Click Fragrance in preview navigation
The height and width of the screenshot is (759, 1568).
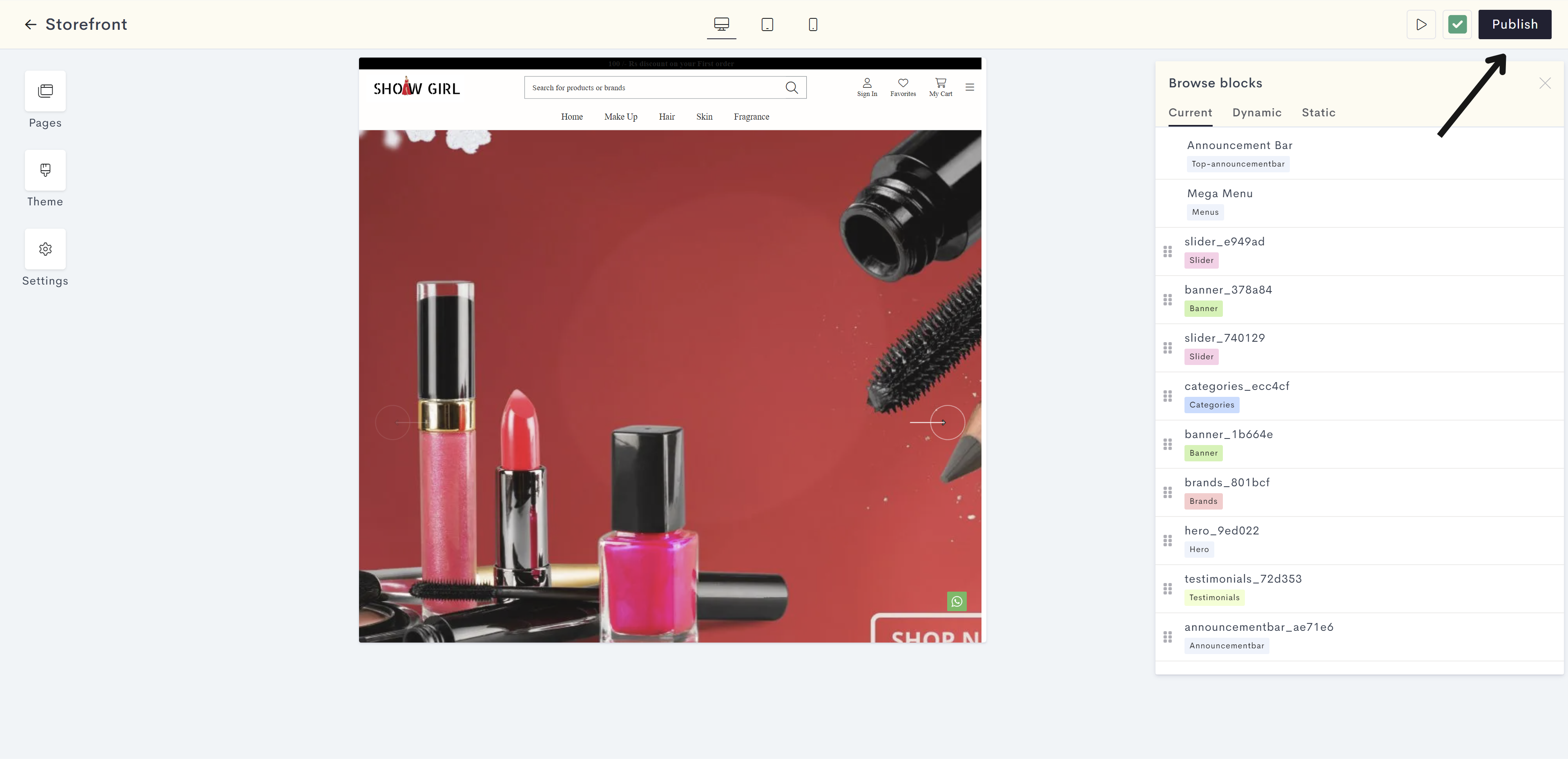[x=751, y=117]
